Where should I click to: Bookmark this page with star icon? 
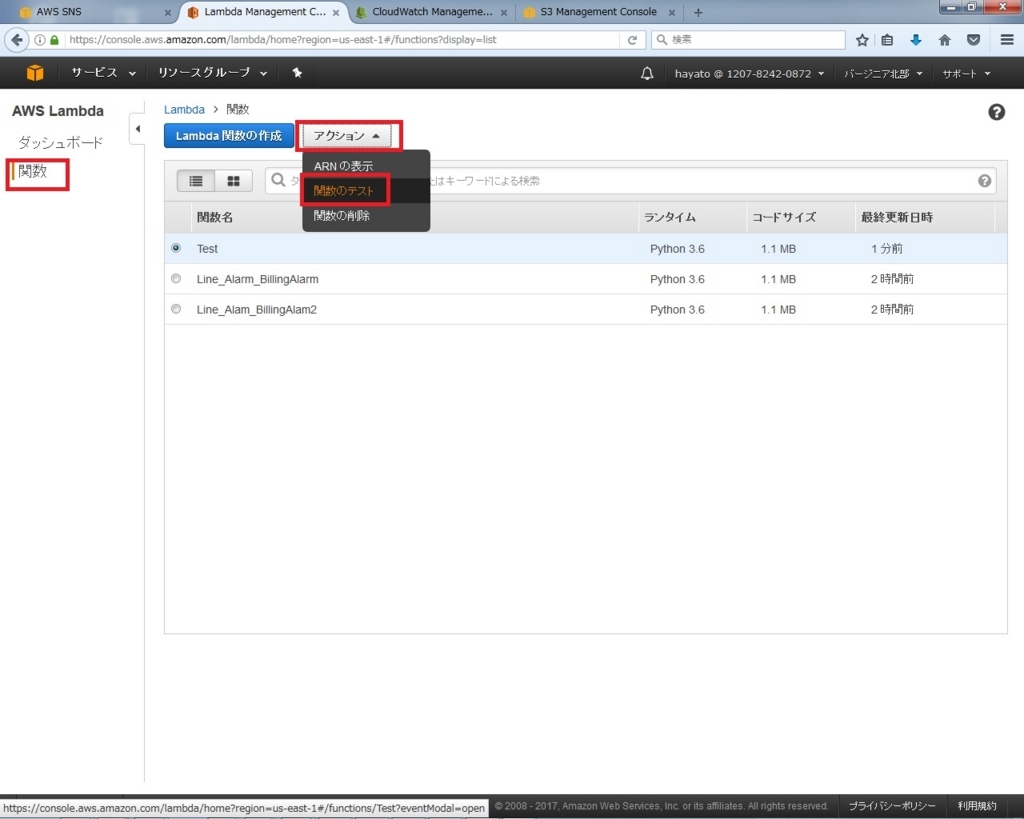pos(862,40)
